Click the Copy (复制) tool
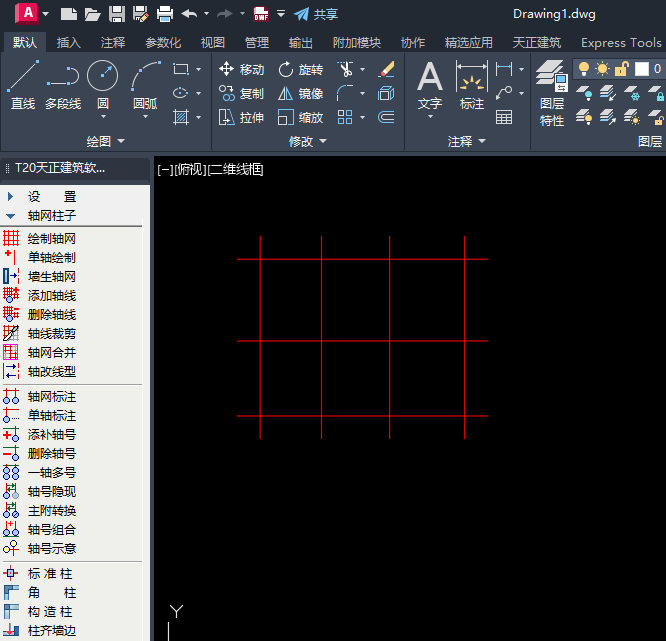Image resolution: width=666 pixels, height=641 pixels. coord(241,93)
